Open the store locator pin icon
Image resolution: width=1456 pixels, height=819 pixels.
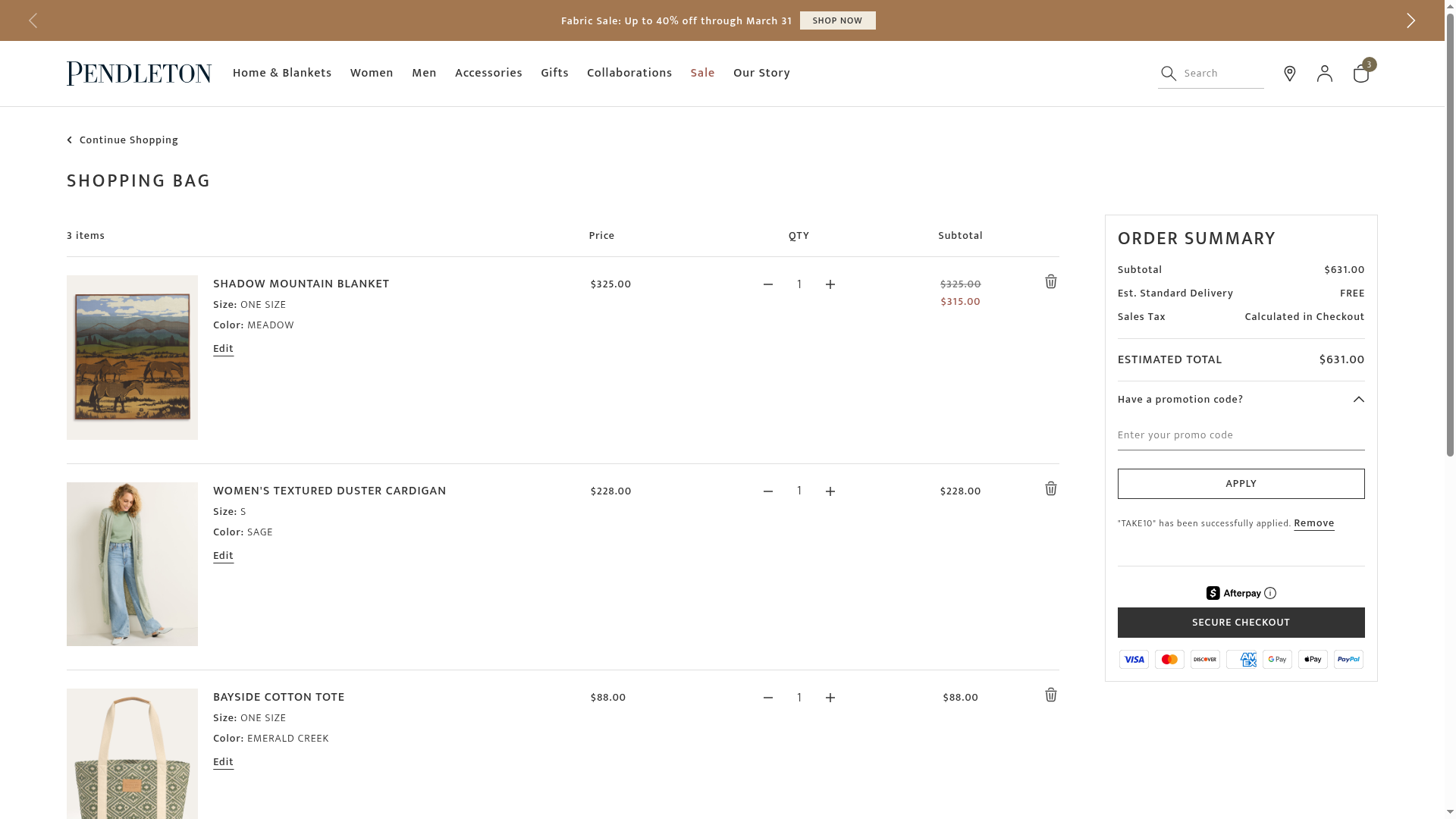[x=1289, y=74]
